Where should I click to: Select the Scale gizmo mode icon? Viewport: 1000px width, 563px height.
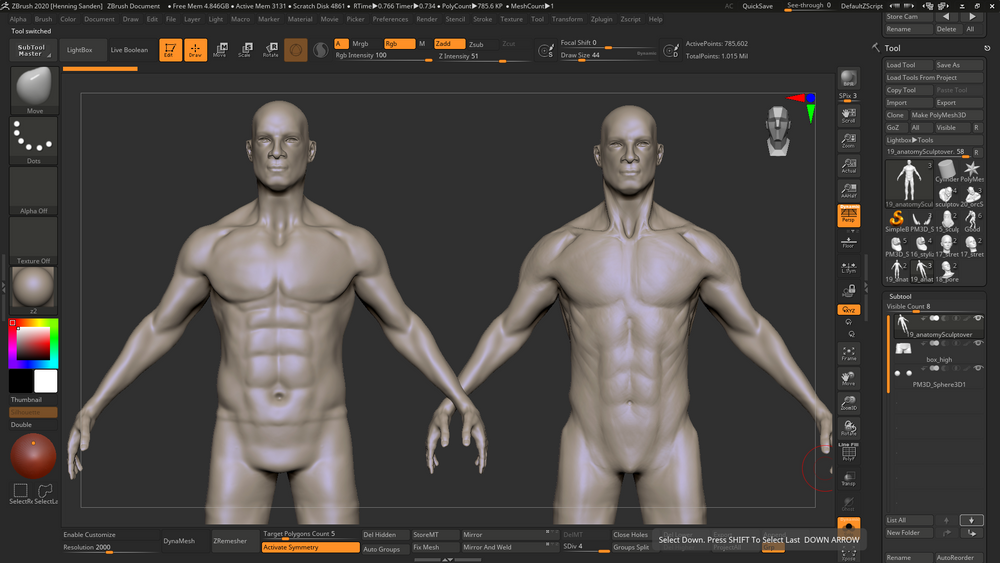click(246, 50)
